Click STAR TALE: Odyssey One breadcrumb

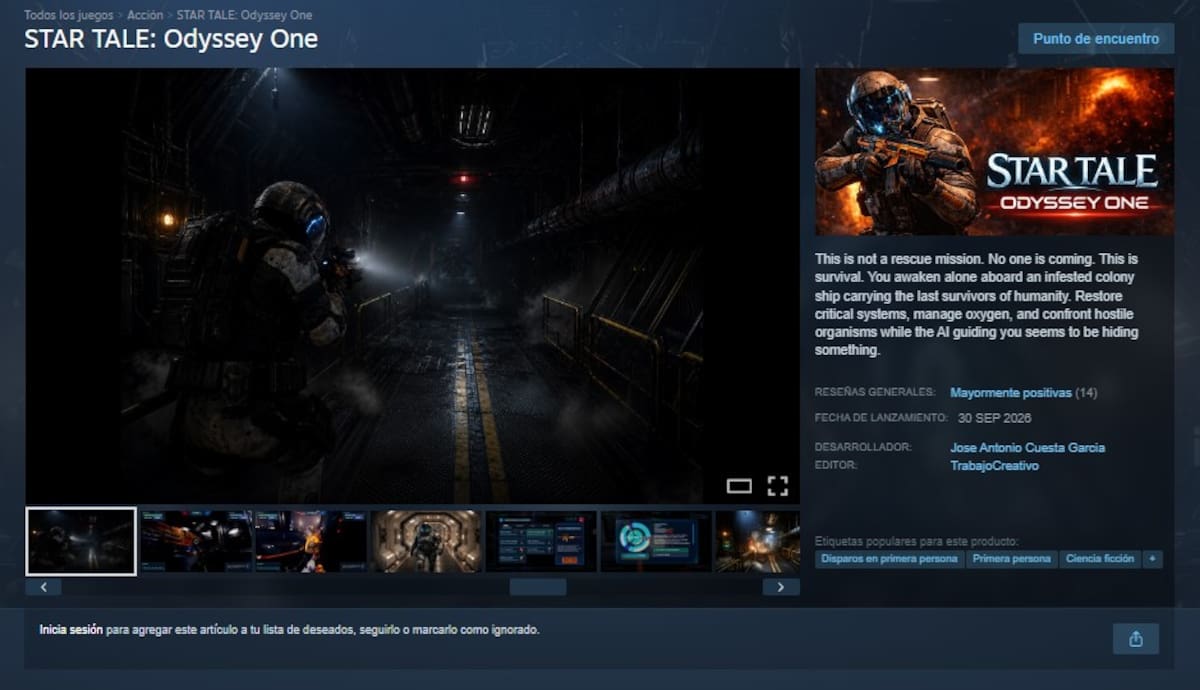(245, 16)
